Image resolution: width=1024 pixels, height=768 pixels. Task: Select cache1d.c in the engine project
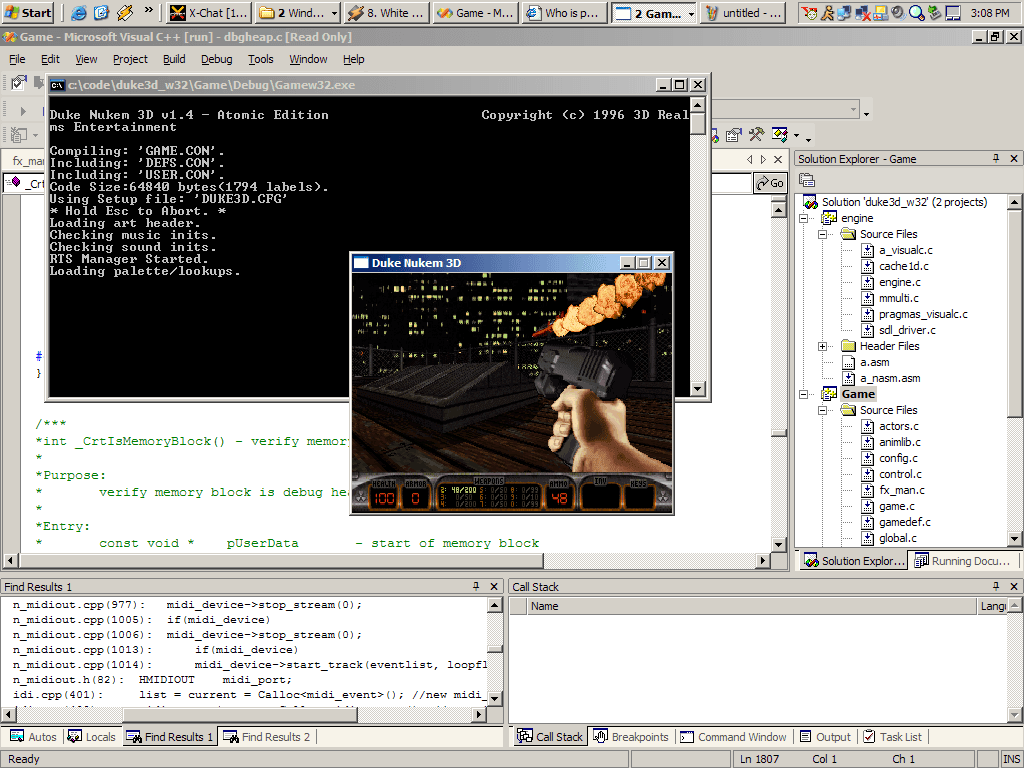tap(903, 266)
